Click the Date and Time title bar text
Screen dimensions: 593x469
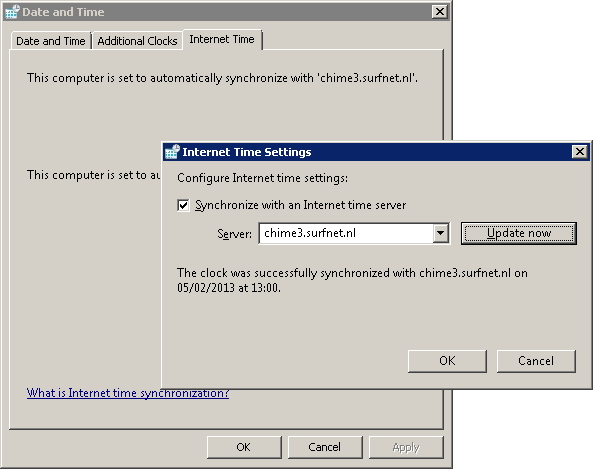coord(63,12)
